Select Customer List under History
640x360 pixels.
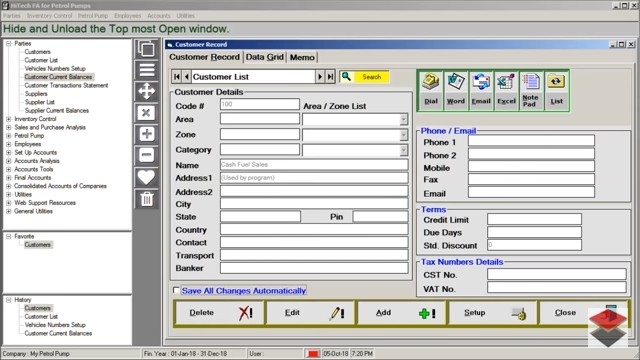pyautogui.click(x=41, y=316)
